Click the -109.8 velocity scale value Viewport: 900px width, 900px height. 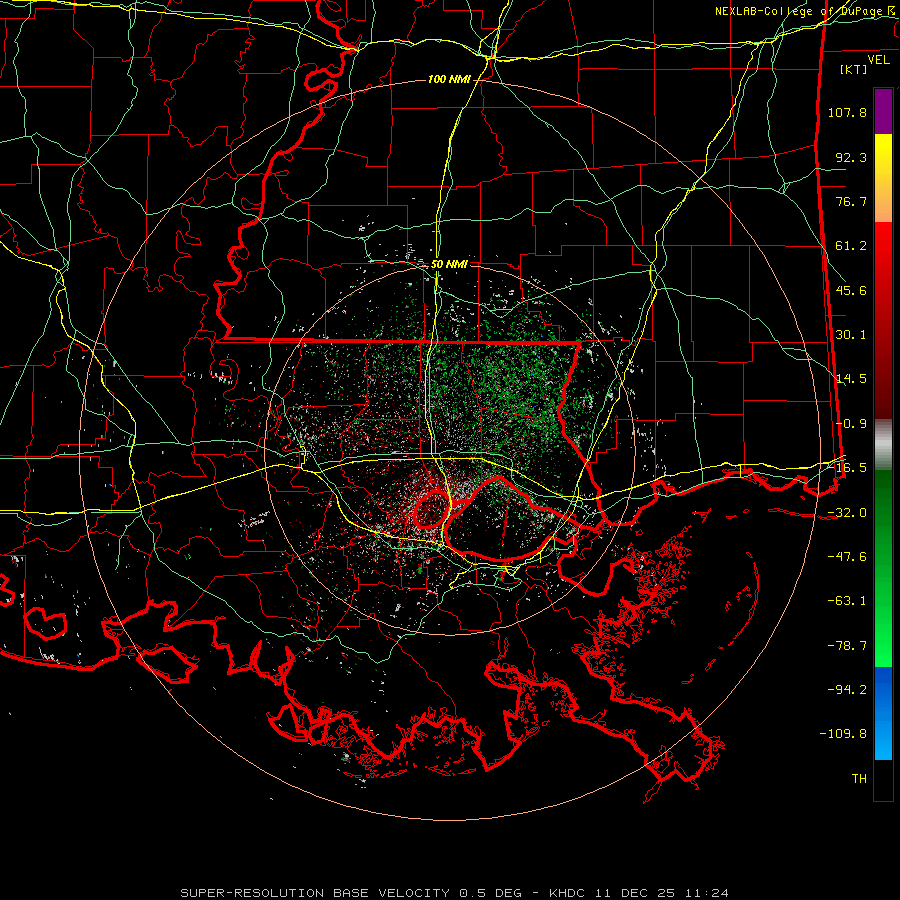coord(843,734)
